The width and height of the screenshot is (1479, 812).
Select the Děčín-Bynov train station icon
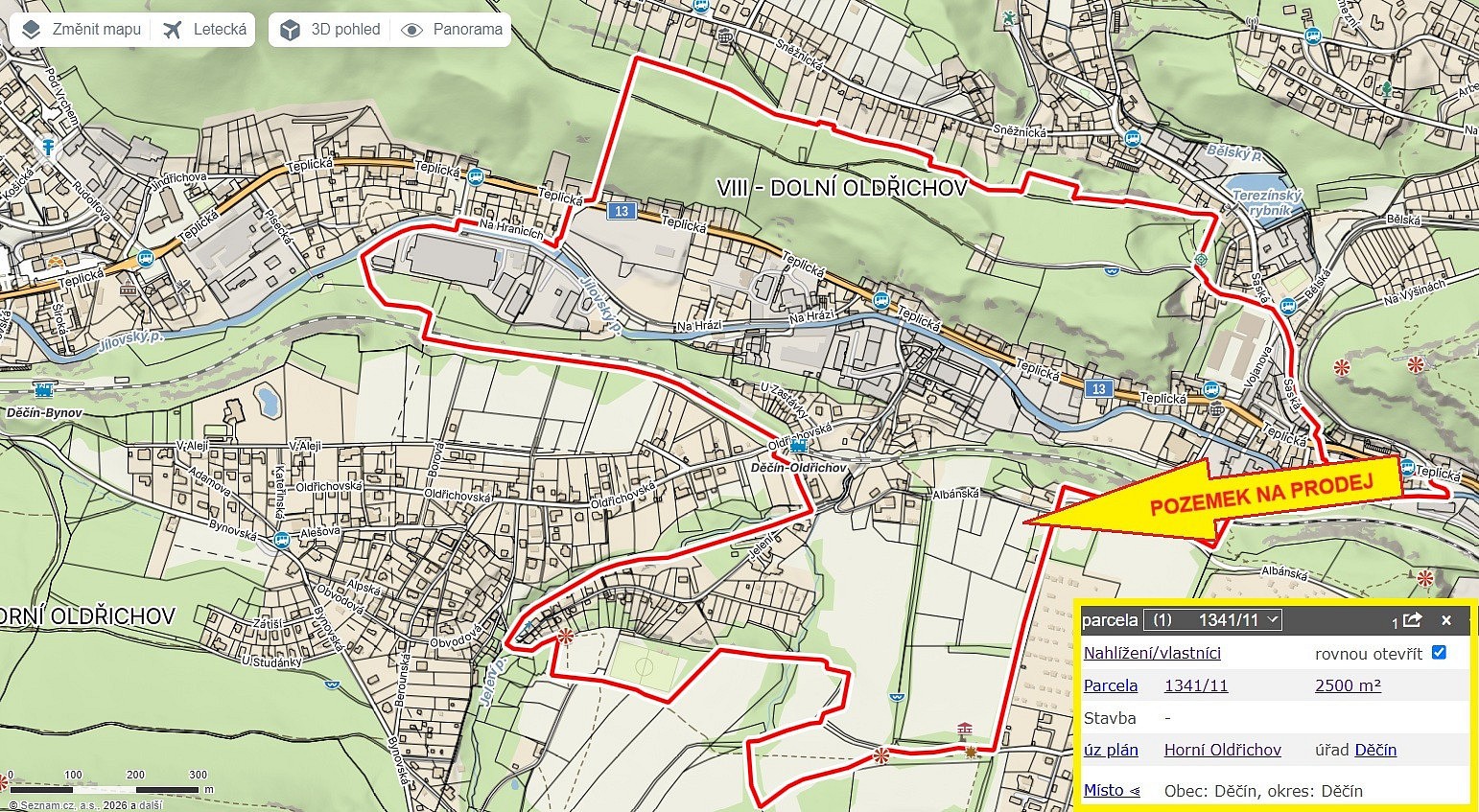[43, 391]
